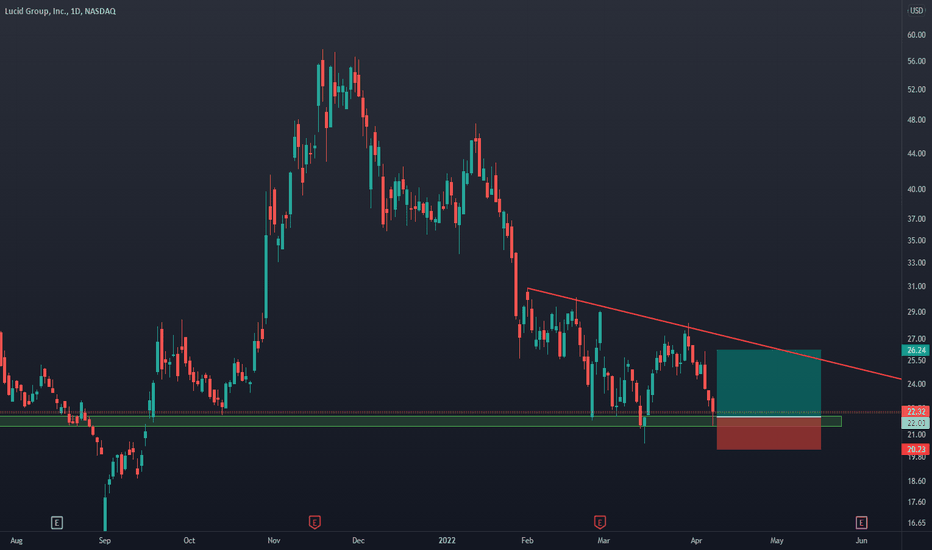Click the 48.00 price axis label

coord(916,120)
